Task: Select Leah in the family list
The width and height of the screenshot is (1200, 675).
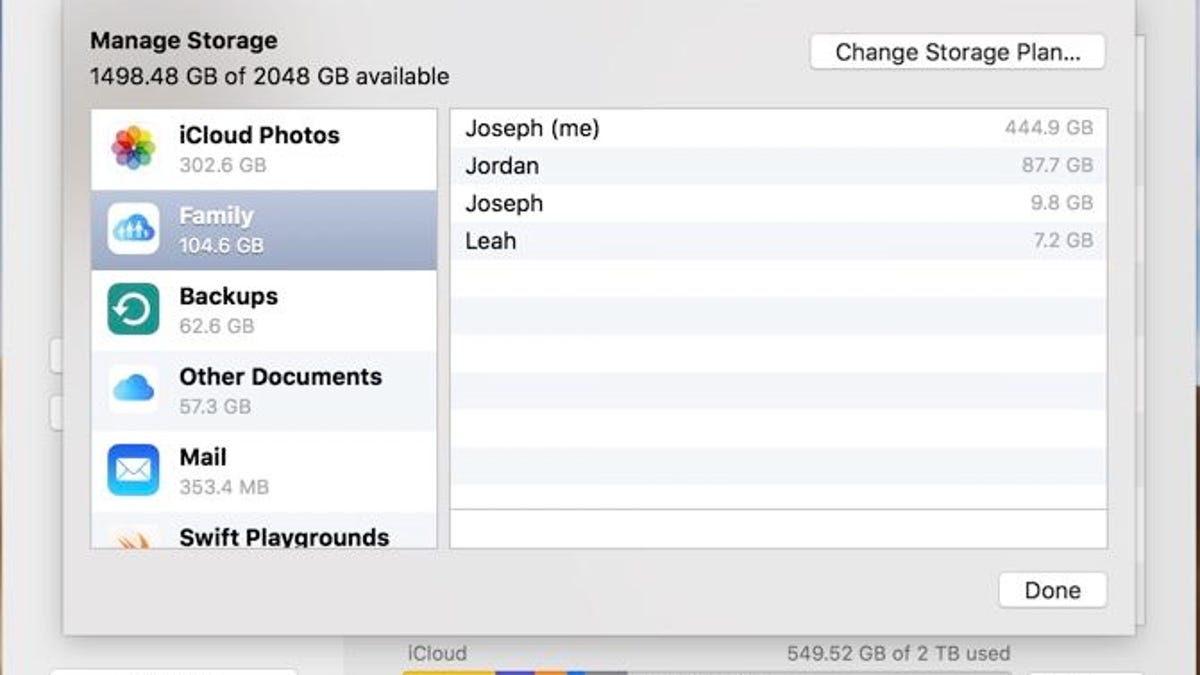Action: (491, 241)
